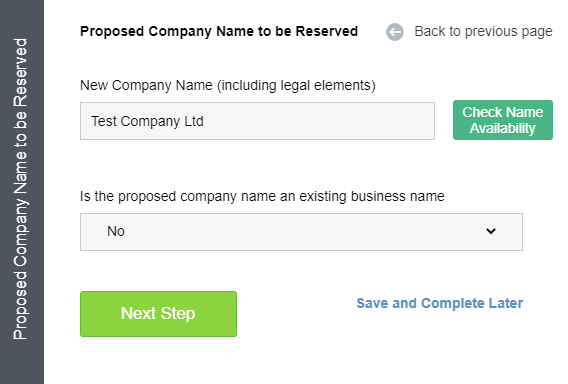568x384 pixels.
Task: Click the middle of the No combo box
Action: point(301,232)
